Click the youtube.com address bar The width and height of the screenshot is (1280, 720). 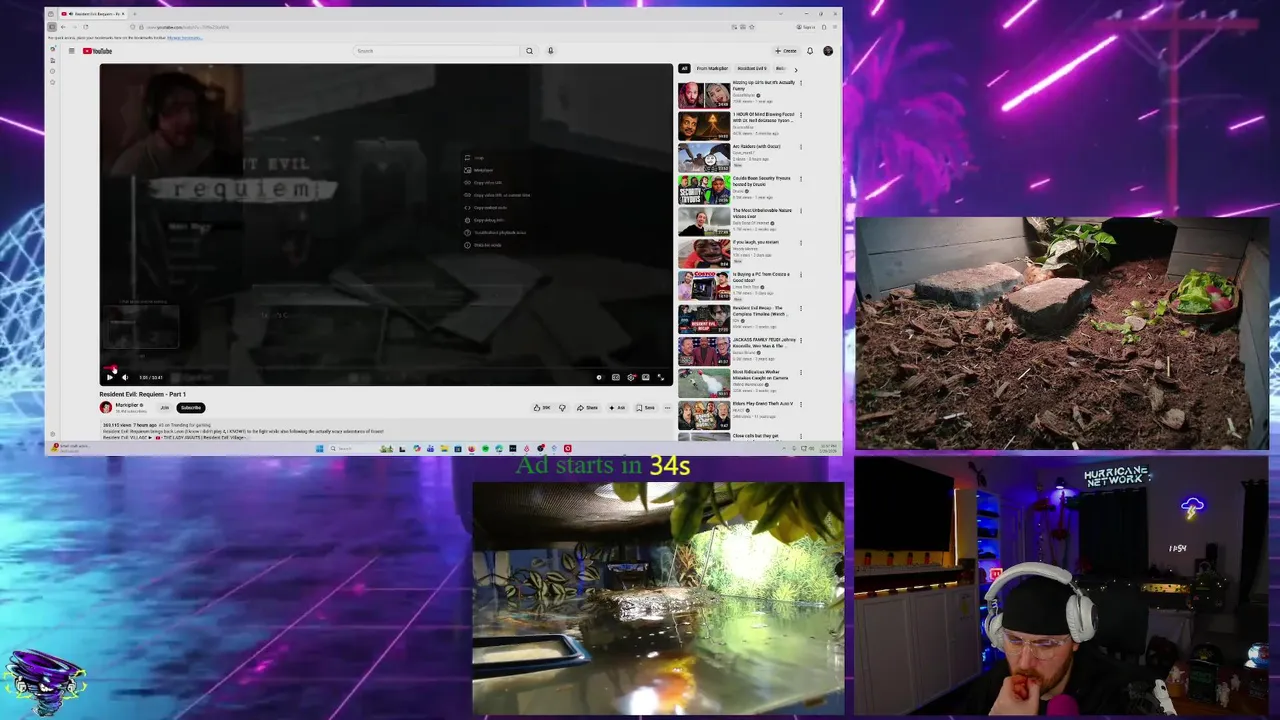[440, 27]
